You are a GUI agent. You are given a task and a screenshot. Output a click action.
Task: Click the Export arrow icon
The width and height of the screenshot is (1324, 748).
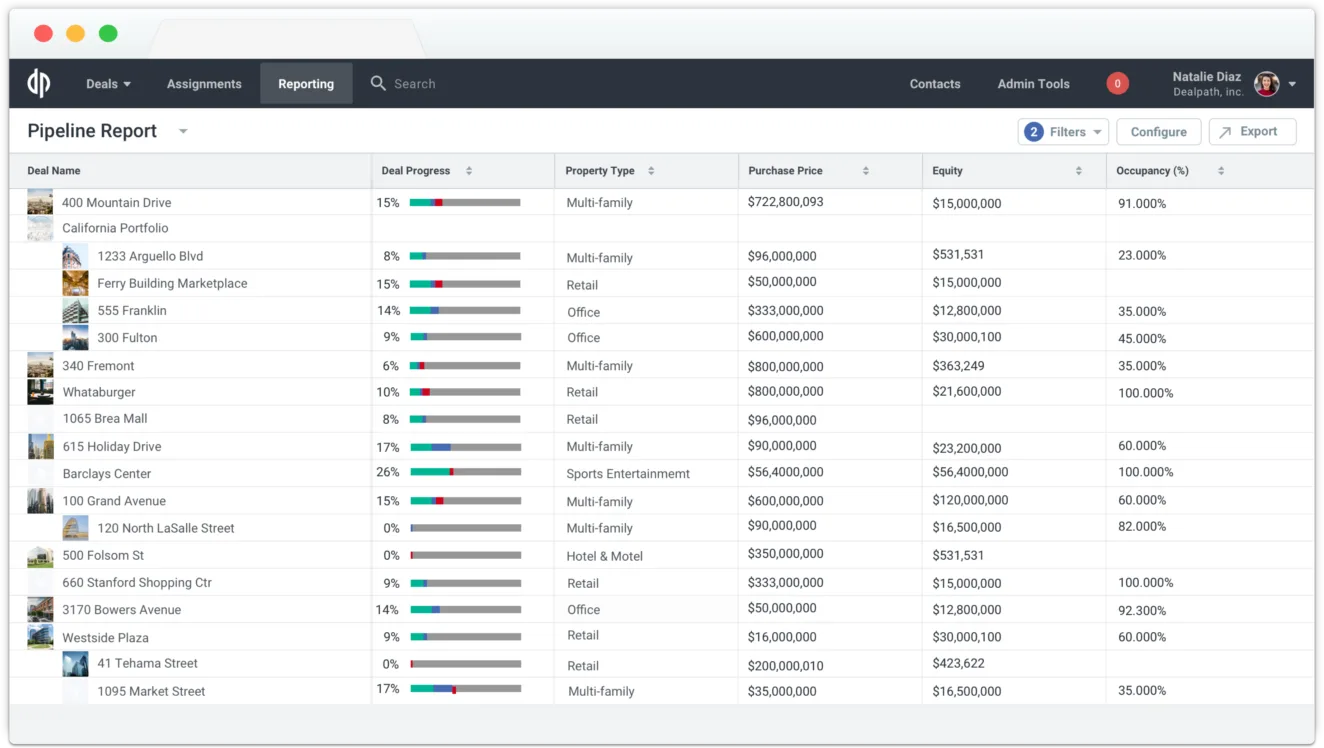click(1227, 131)
